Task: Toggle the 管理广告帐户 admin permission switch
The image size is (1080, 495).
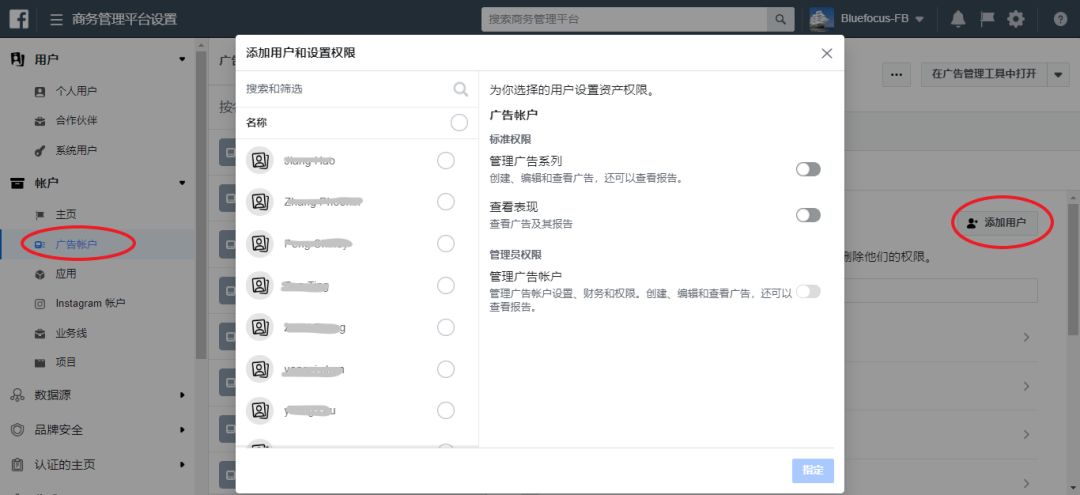Action: [x=808, y=292]
